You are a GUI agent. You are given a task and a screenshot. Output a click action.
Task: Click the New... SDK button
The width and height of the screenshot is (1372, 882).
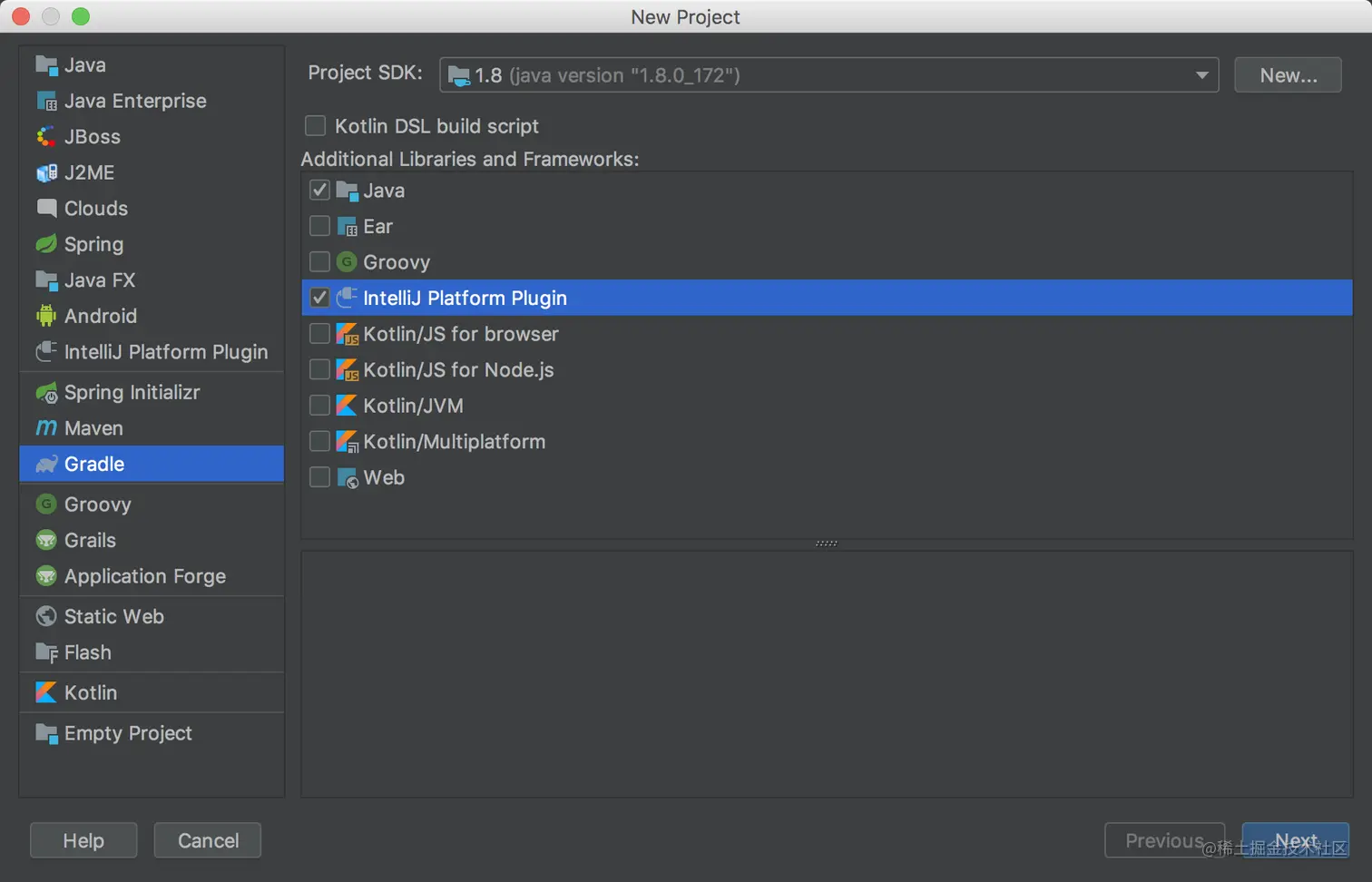[x=1288, y=75]
